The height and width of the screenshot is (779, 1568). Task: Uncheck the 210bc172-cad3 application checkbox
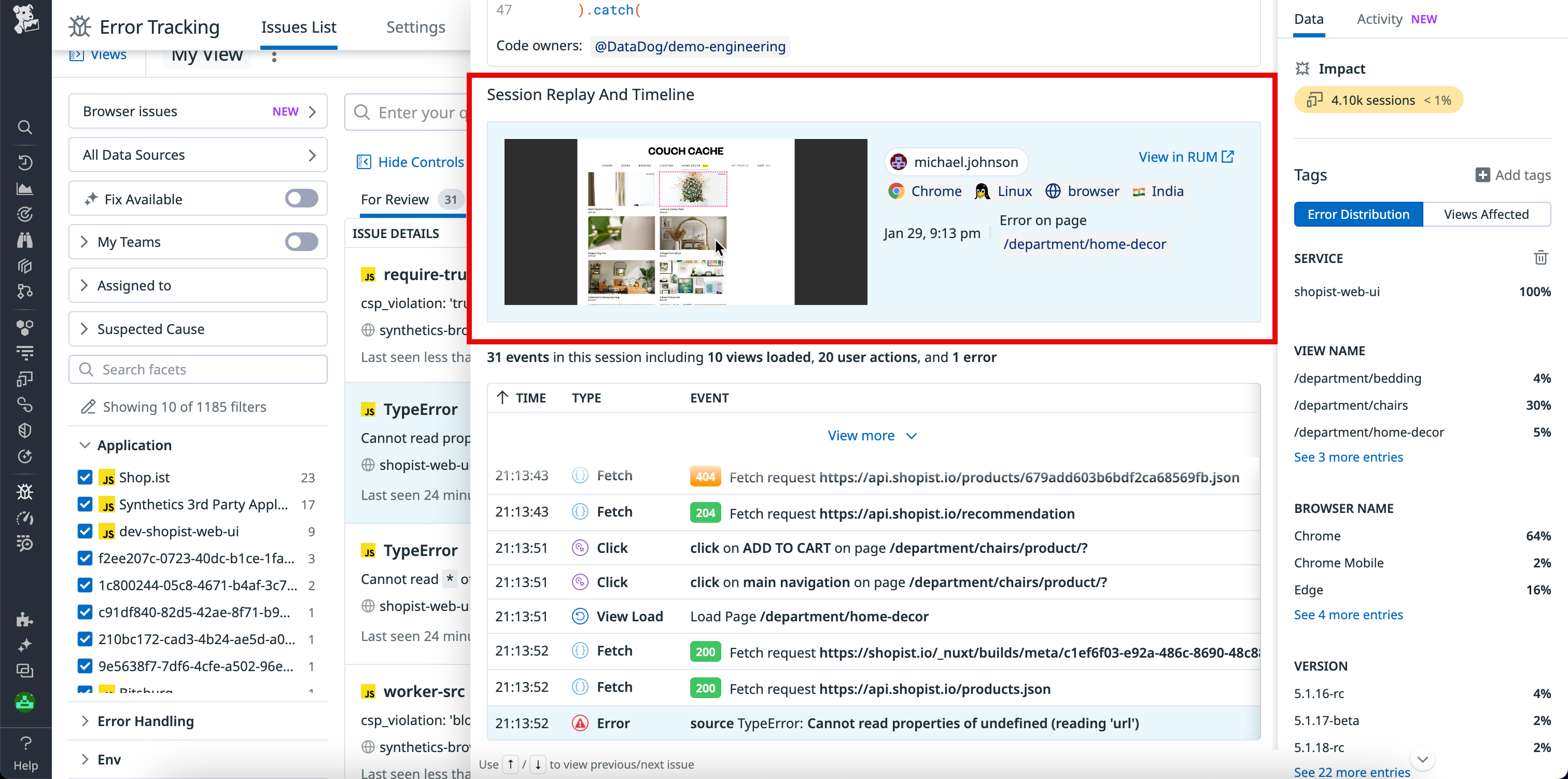85,639
